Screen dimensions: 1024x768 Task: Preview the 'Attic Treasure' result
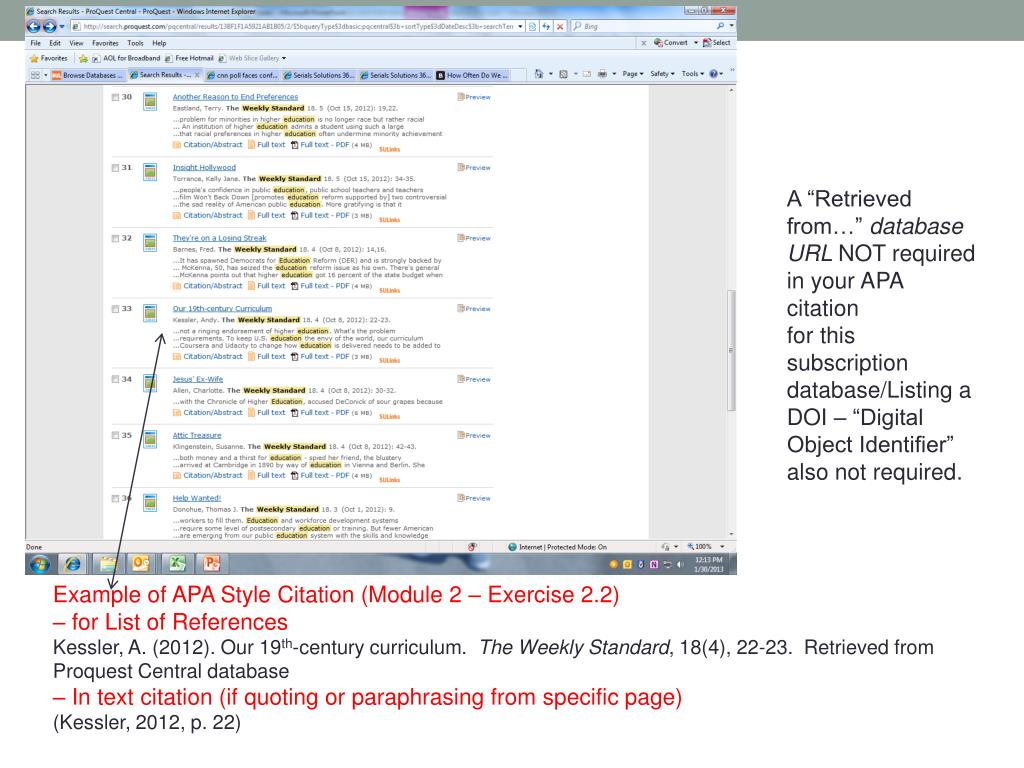(x=474, y=436)
